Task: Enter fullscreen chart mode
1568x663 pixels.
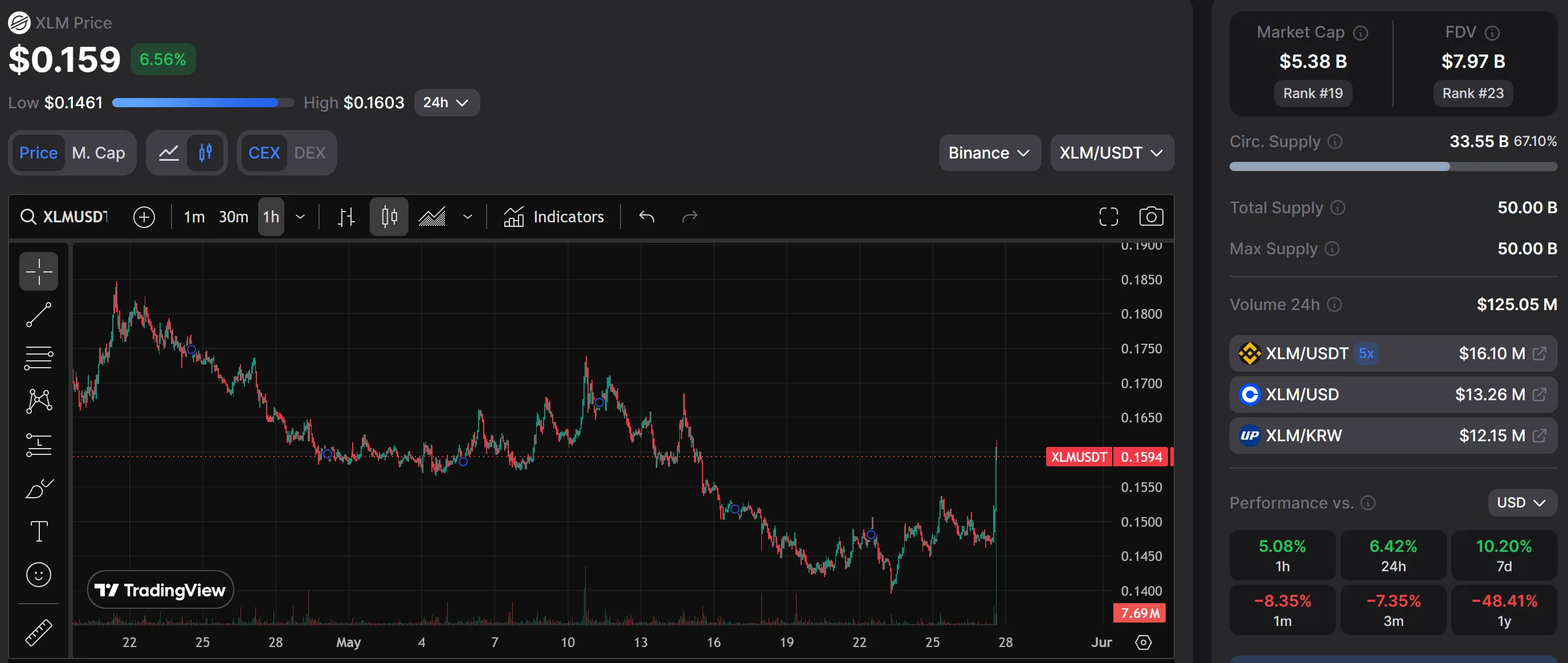Action: point(1108,217)
